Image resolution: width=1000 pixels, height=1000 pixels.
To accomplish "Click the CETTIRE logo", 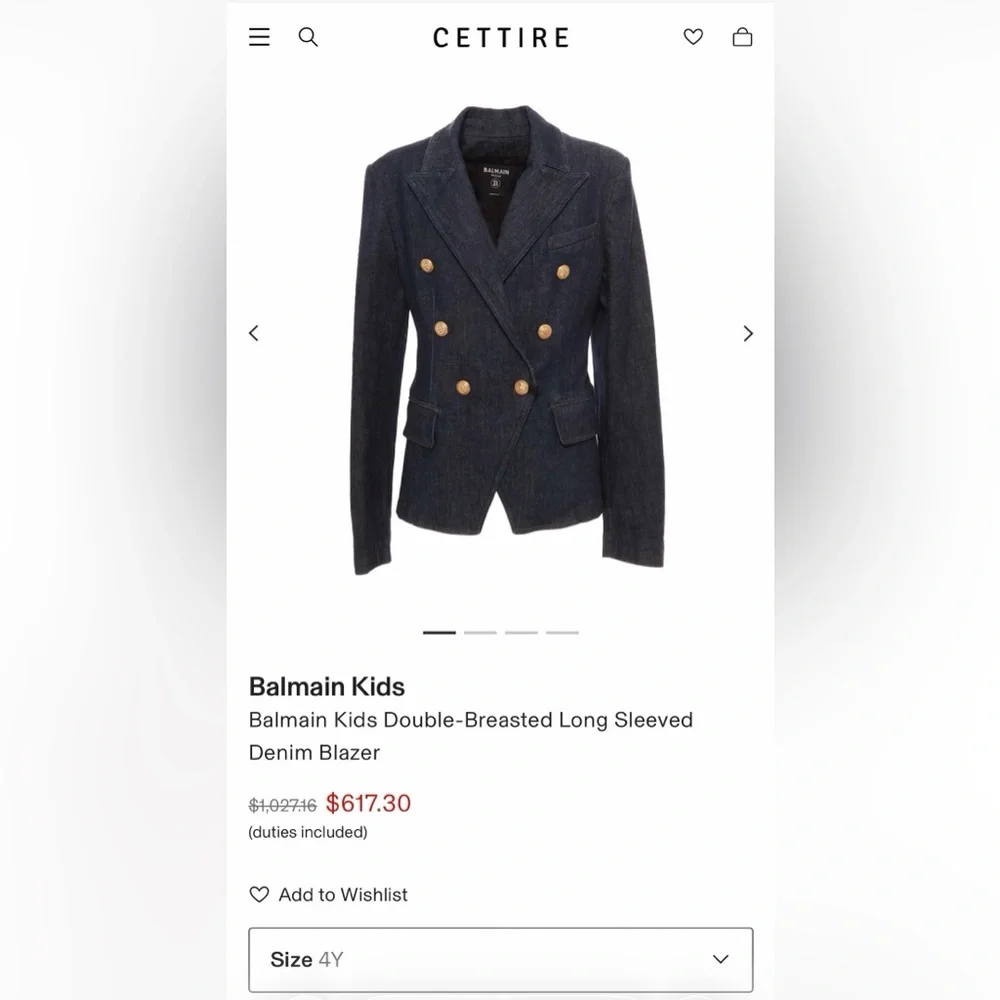I will click(500, 37).
